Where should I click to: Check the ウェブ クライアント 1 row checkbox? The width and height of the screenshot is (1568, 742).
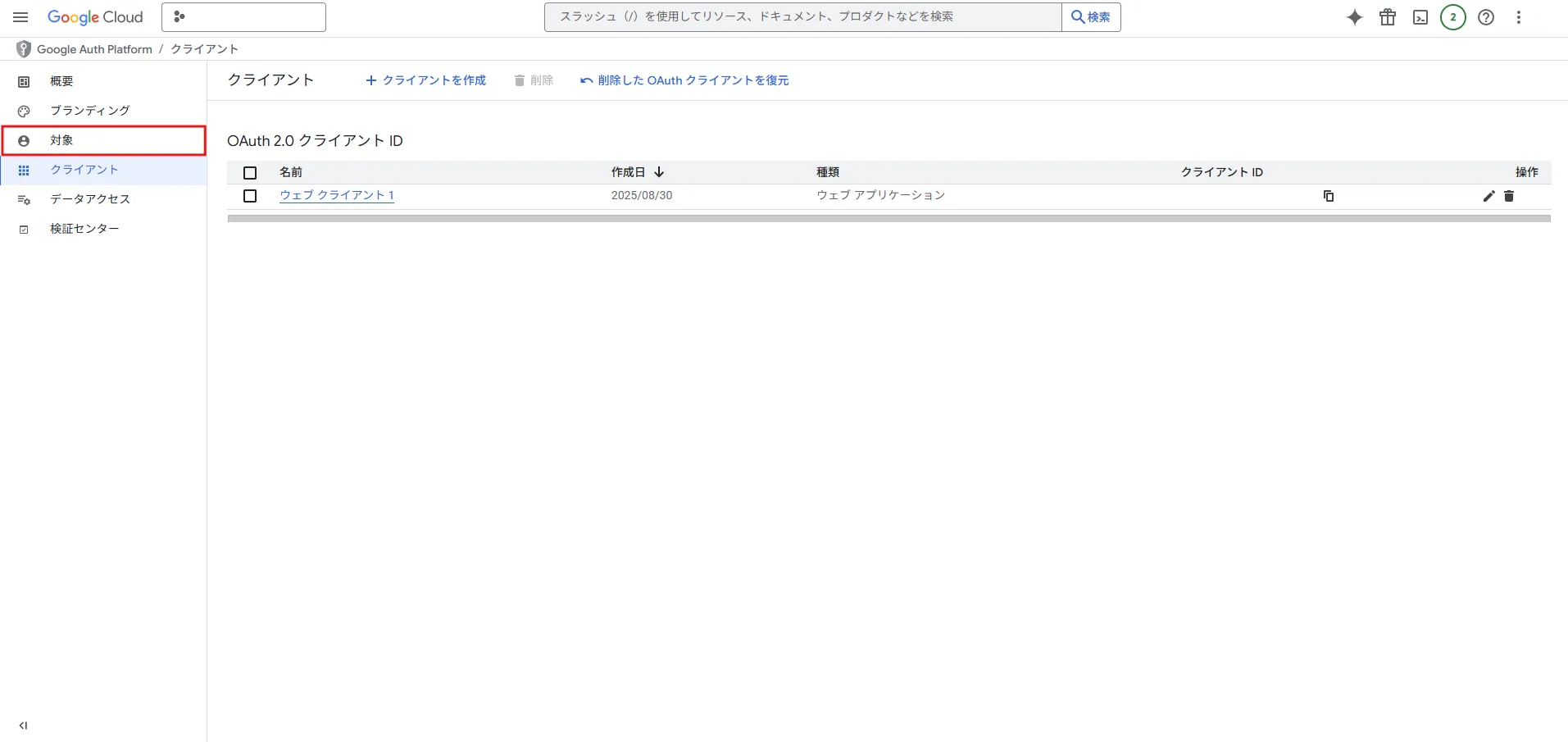(x=250, y=196)
